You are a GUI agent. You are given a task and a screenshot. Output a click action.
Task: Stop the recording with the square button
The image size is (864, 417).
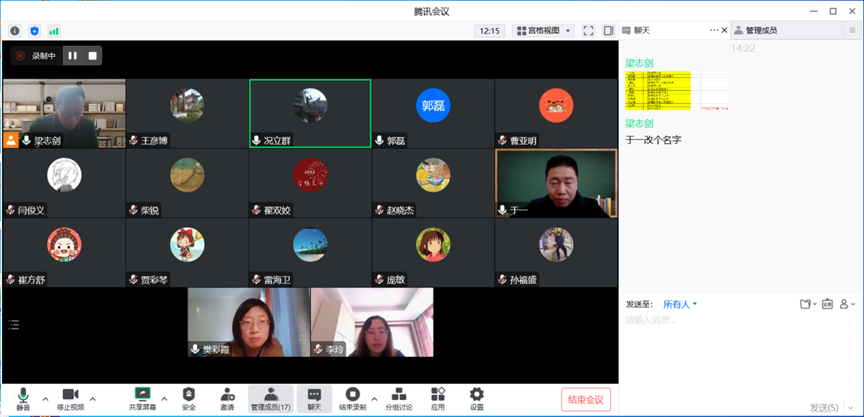tap(93, 56)
